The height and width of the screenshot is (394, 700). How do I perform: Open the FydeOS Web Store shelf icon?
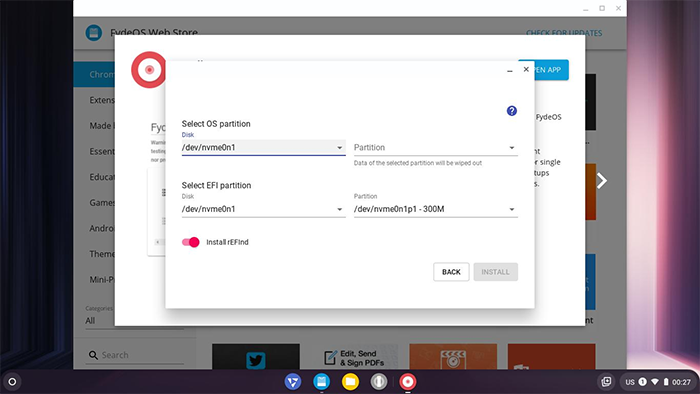(321, 382)
